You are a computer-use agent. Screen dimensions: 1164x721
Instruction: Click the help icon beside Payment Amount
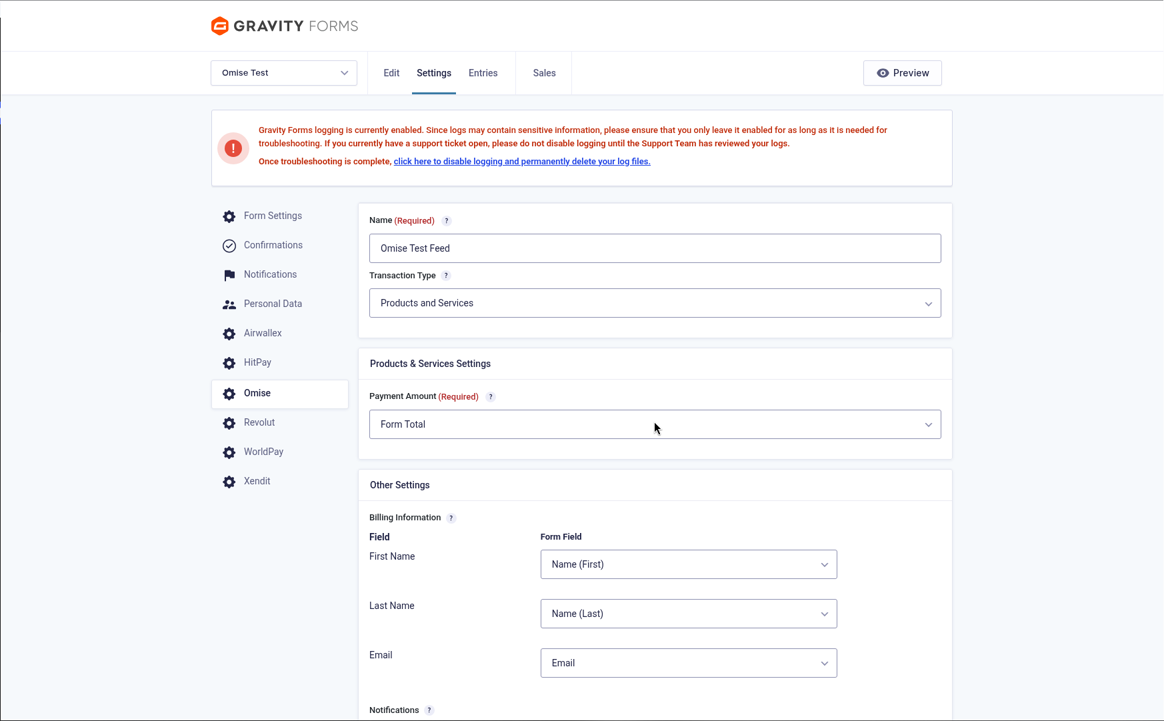[490, 397]
